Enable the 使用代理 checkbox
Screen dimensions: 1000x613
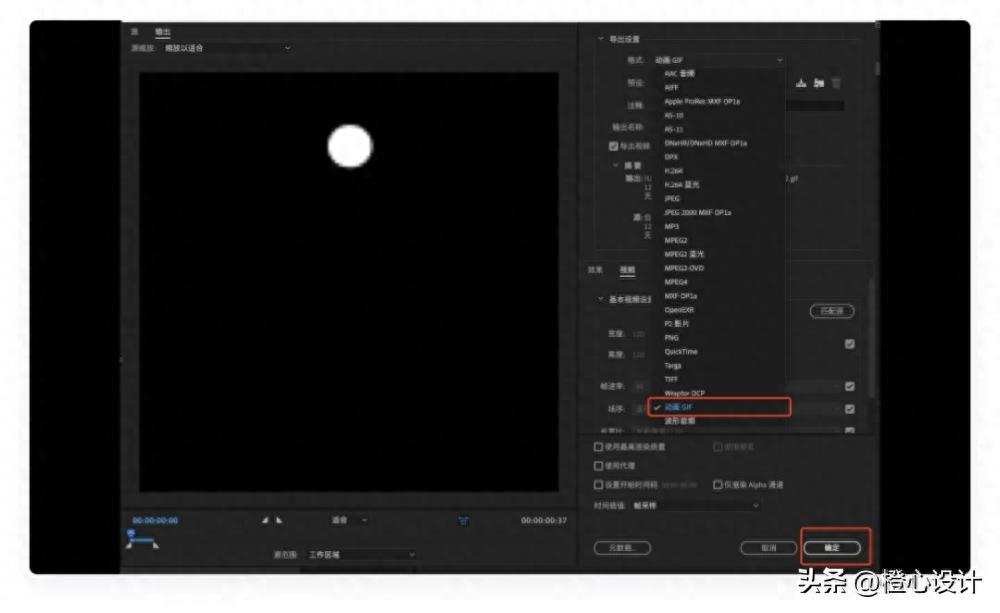pos(598,466)
